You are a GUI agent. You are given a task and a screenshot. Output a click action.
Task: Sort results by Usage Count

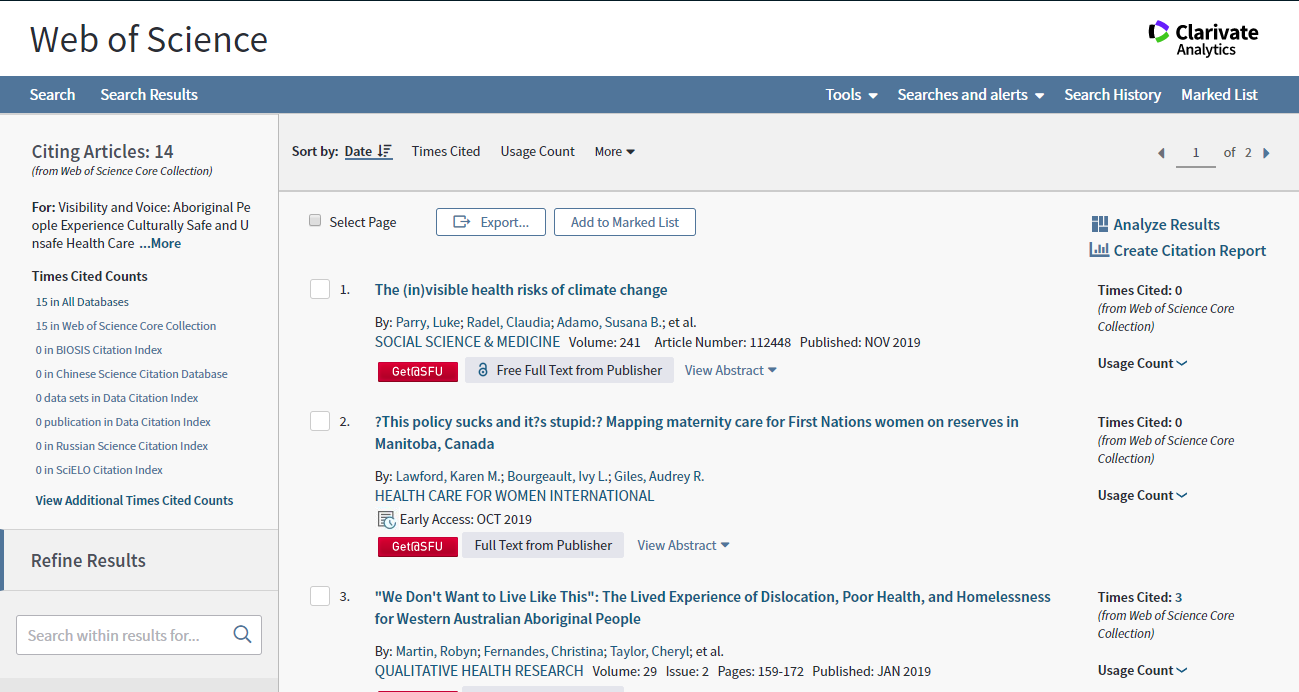(x=537, y=151)
